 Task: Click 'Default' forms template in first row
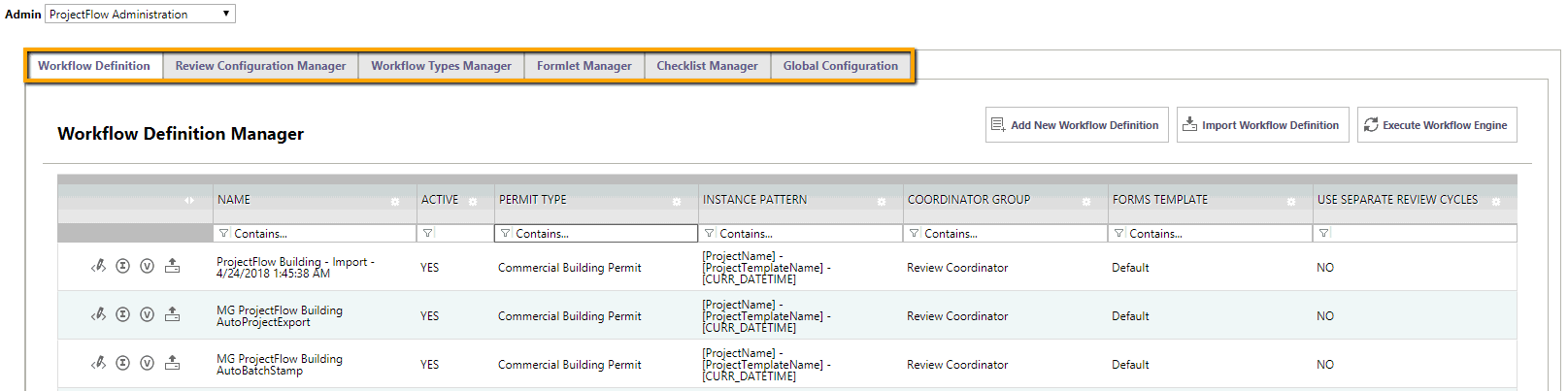(1130, 268)
